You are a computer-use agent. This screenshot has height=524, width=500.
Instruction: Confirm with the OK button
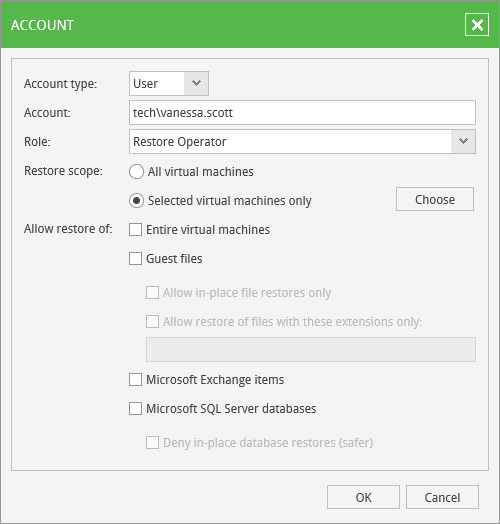[x=363, y=497]
